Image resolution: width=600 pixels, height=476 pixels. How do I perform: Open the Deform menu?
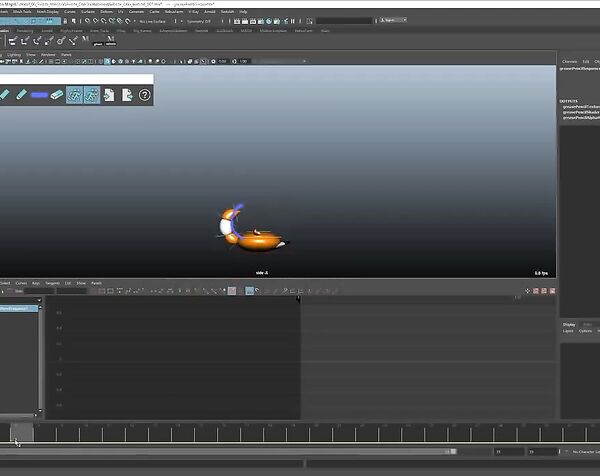106,12
